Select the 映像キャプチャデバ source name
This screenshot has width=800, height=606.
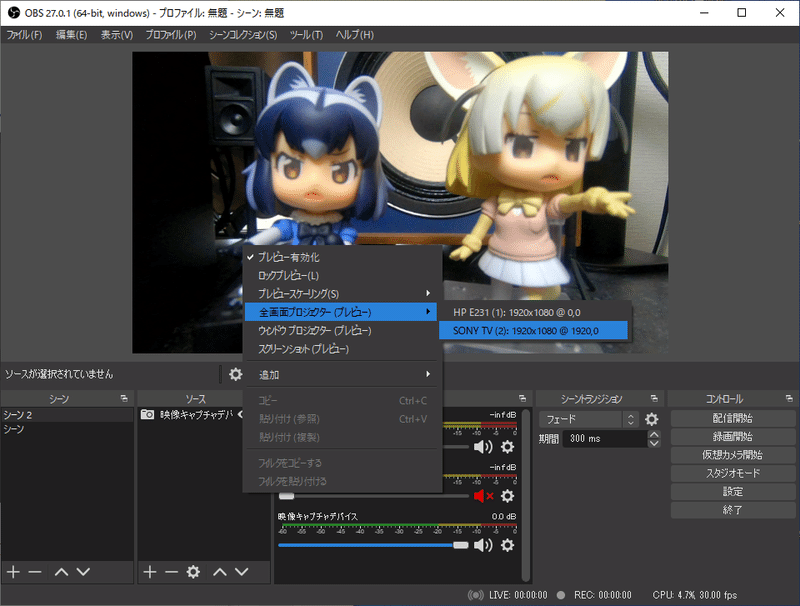pyautogui.click(x=196, y=415)
